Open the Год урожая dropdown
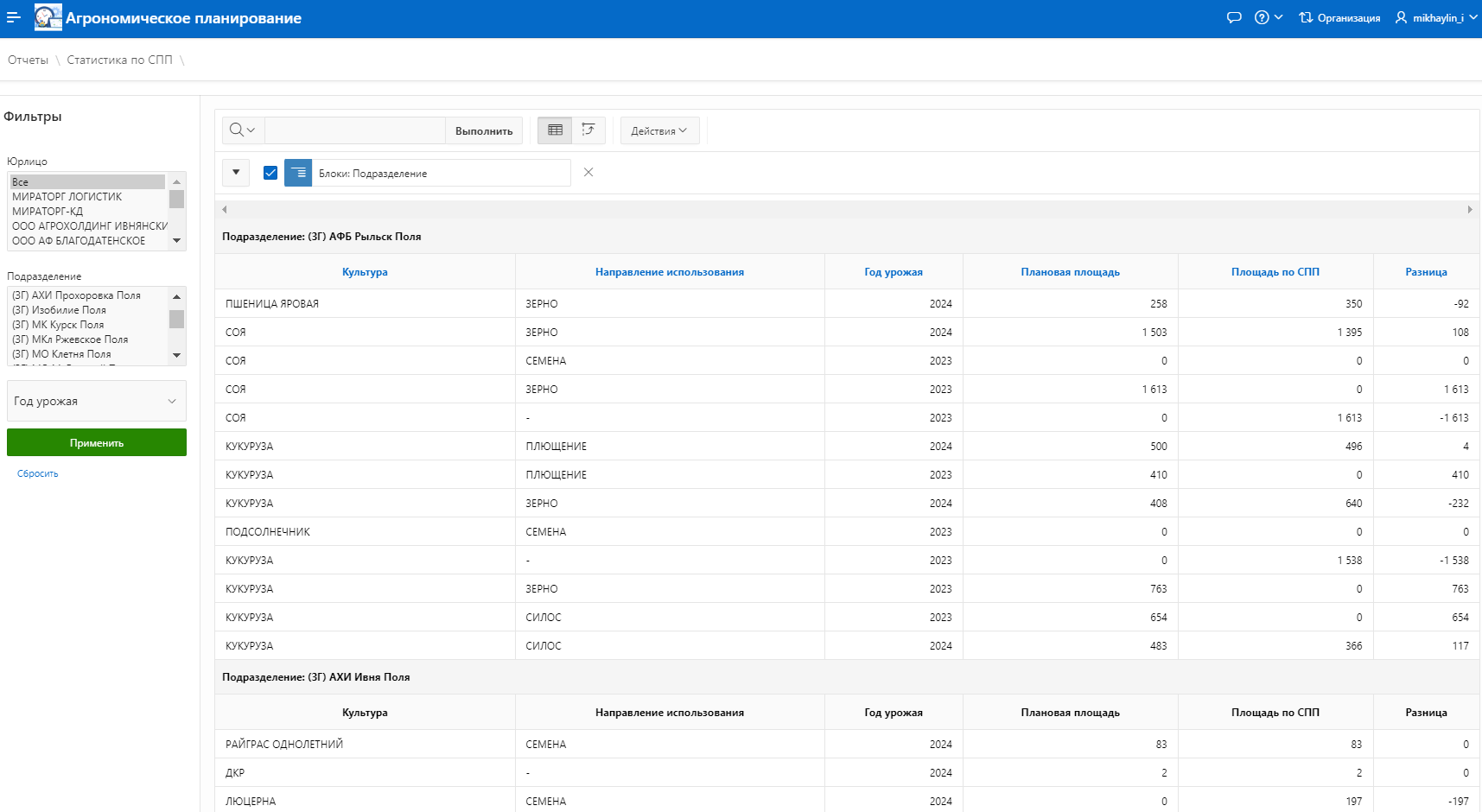Screen dimensions: 1482x812 click(97, 401)
